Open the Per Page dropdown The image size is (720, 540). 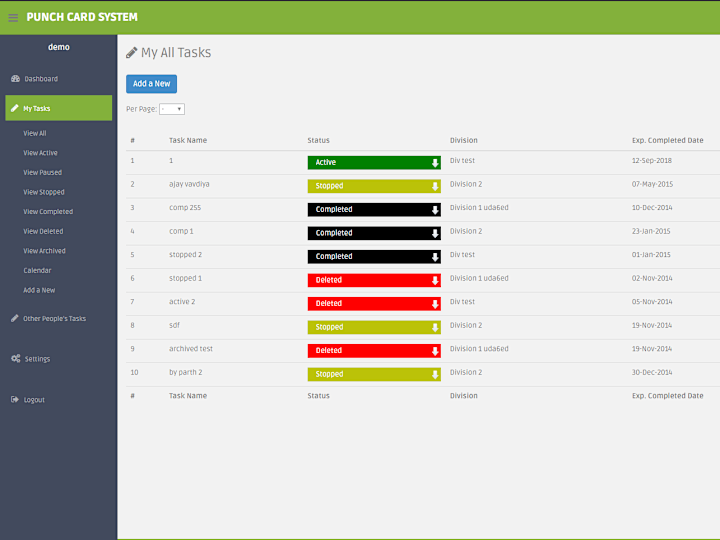pos(172,109)
